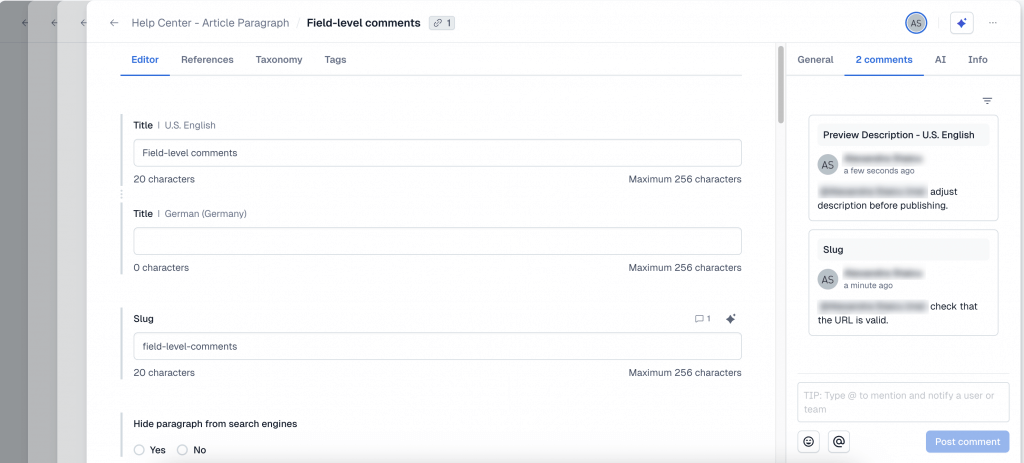
Task: Open the link count badge showing 1
Action: (x=442, y=23)
